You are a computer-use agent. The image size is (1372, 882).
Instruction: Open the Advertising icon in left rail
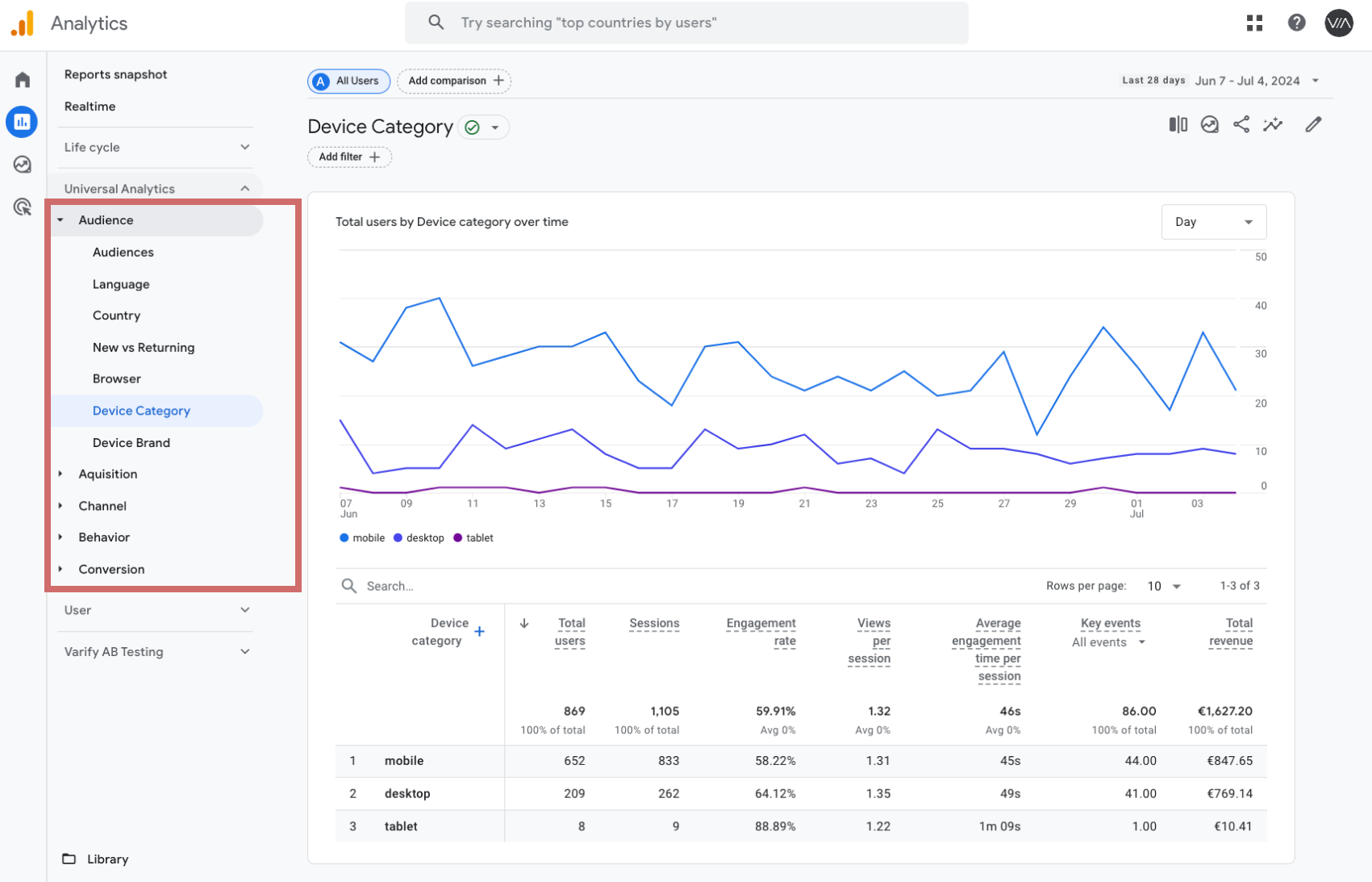click(x=23, y=207)
